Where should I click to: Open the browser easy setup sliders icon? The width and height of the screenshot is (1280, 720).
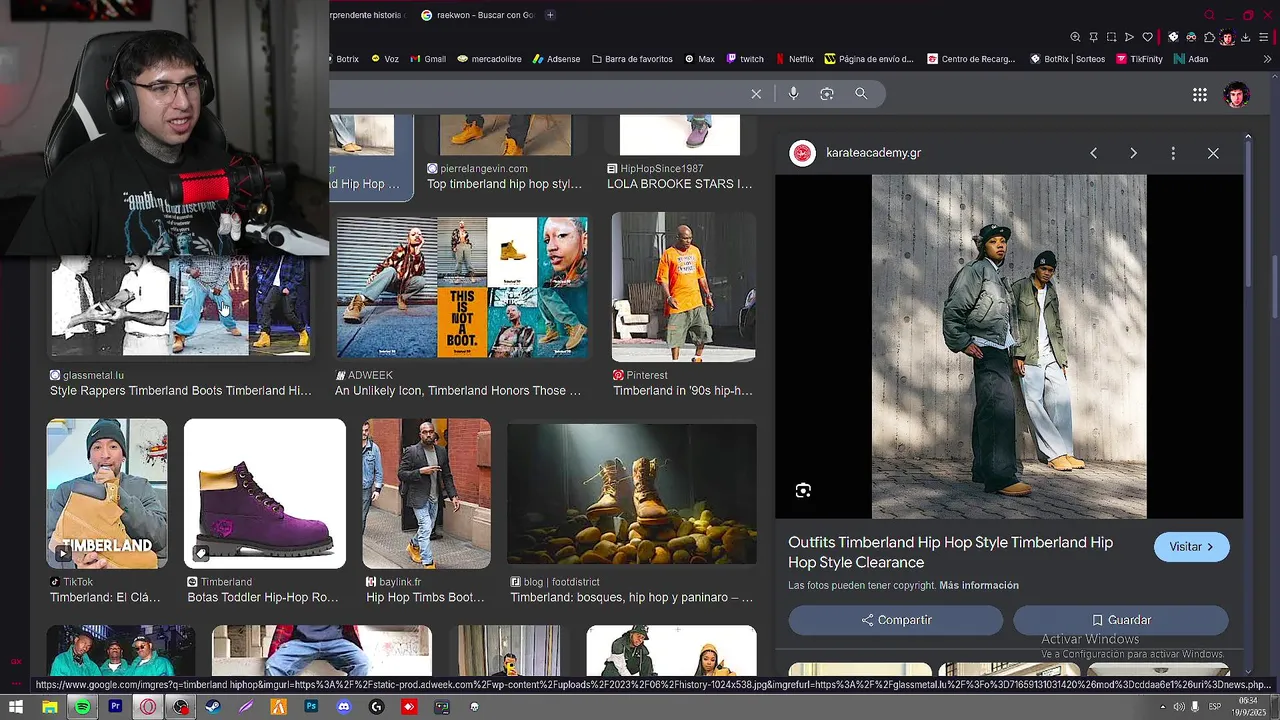point(1263,37)
